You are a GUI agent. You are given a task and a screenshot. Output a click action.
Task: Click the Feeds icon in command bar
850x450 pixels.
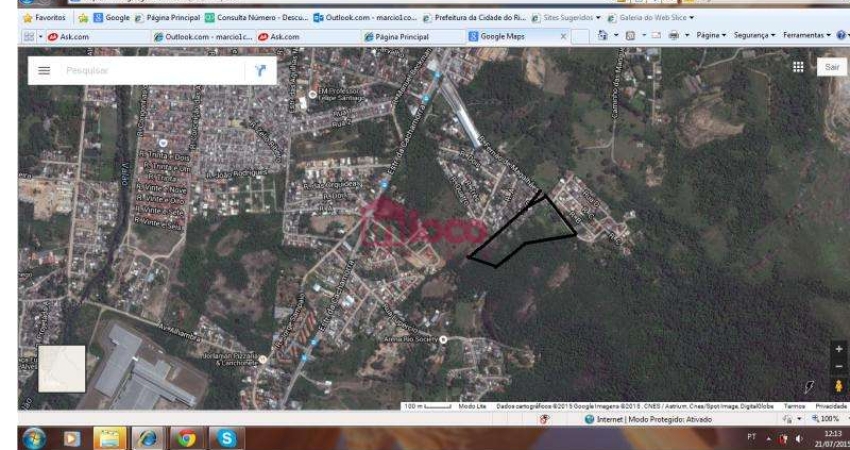click(x=630, y=35)
